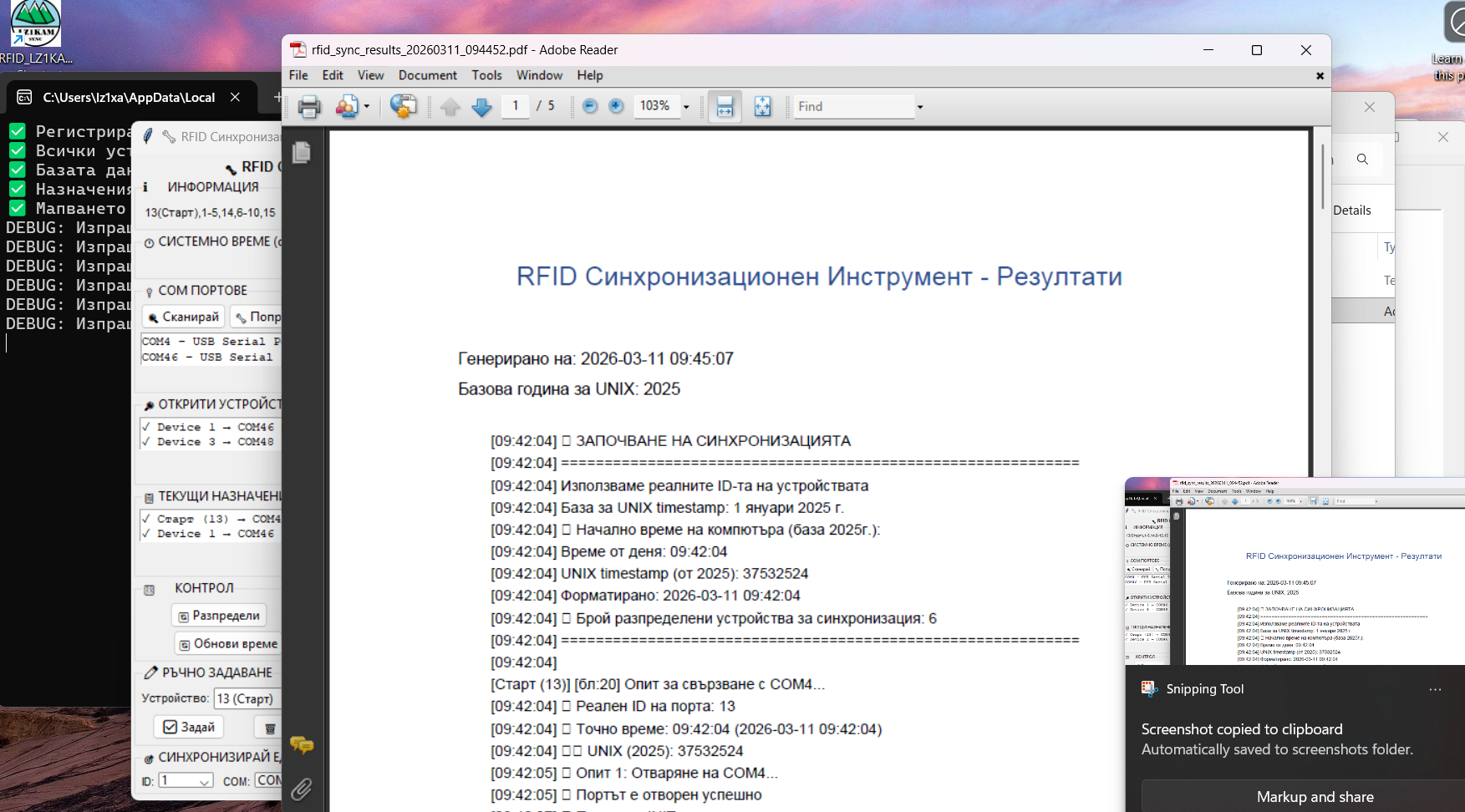The height and width of the screenshot is (812, 1465).
Task: Click the Сканирай button
Action: click(x=184, y=317)
